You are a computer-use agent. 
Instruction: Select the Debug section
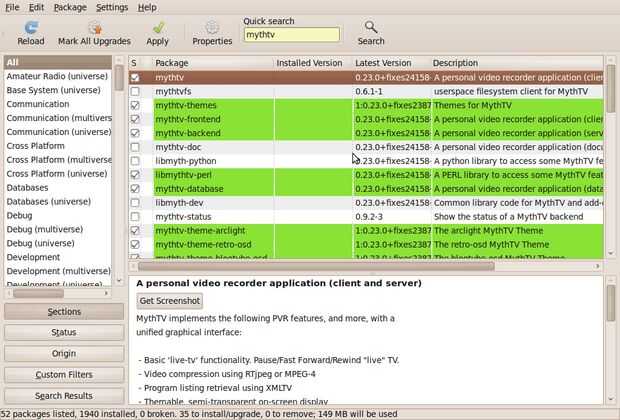coord(58,216)
